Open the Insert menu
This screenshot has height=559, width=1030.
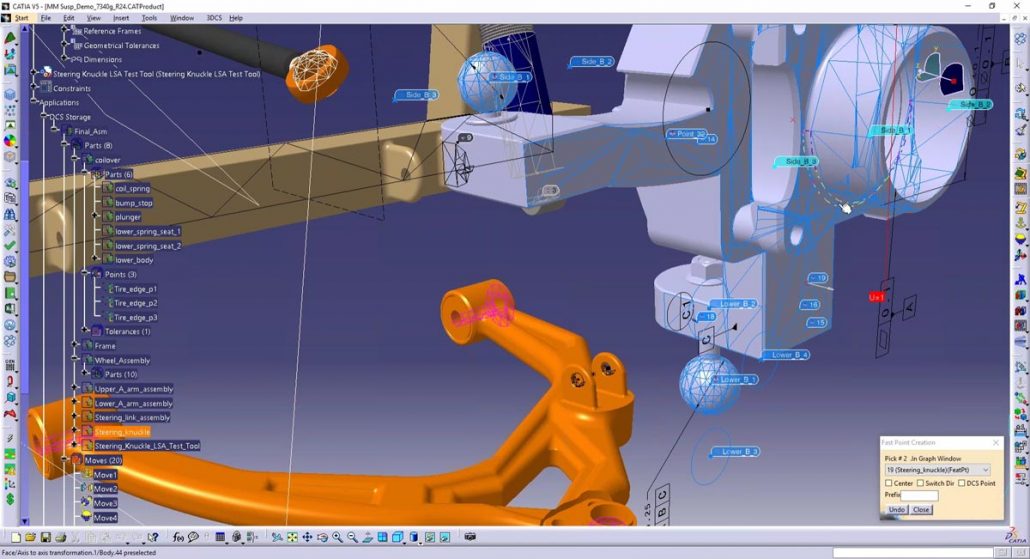click(120, 18)
